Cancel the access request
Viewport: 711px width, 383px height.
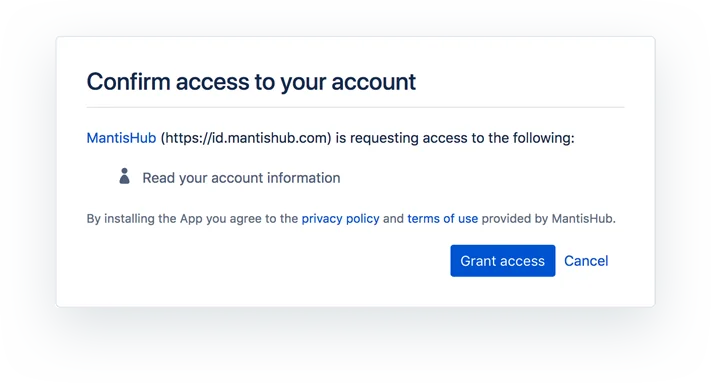click(x=586, y=261)
